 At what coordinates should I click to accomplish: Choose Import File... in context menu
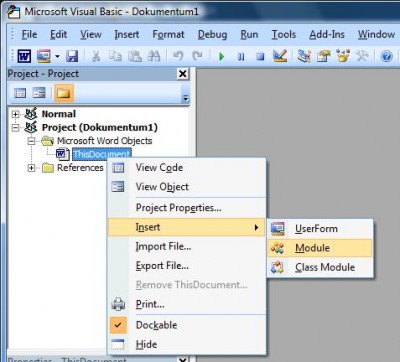(187, 246)
